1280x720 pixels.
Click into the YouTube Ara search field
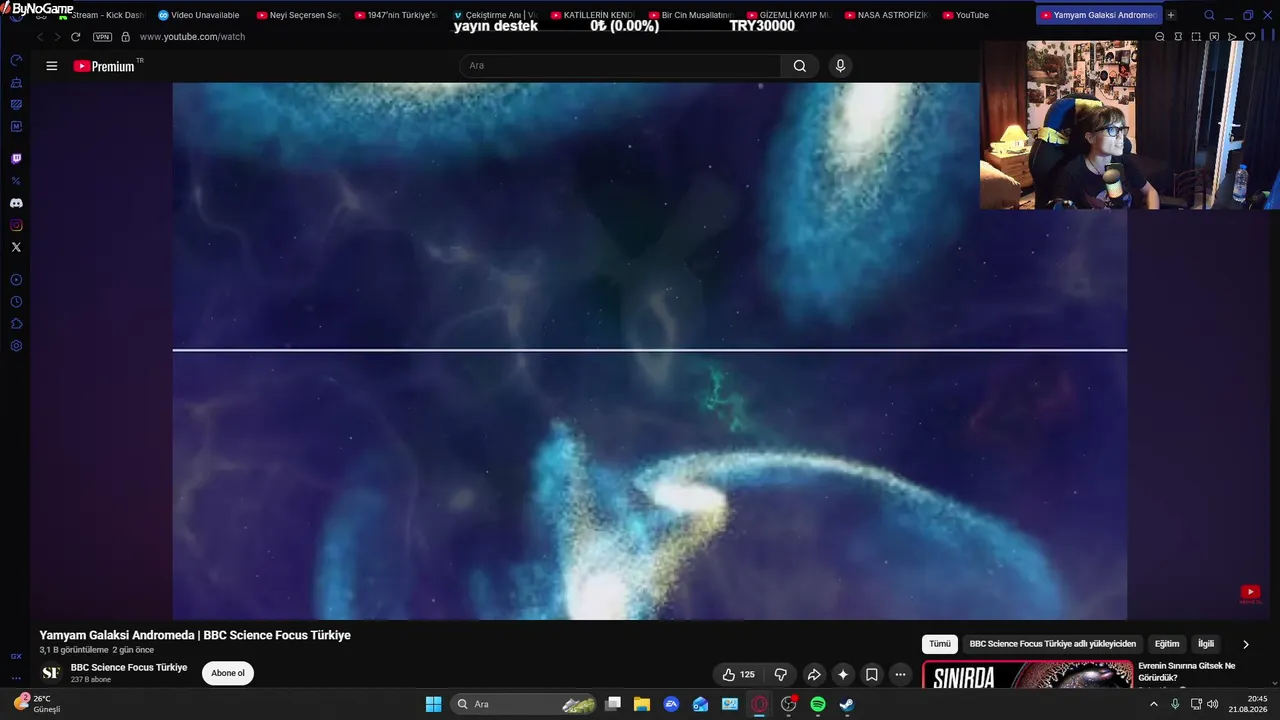[620, 66]
